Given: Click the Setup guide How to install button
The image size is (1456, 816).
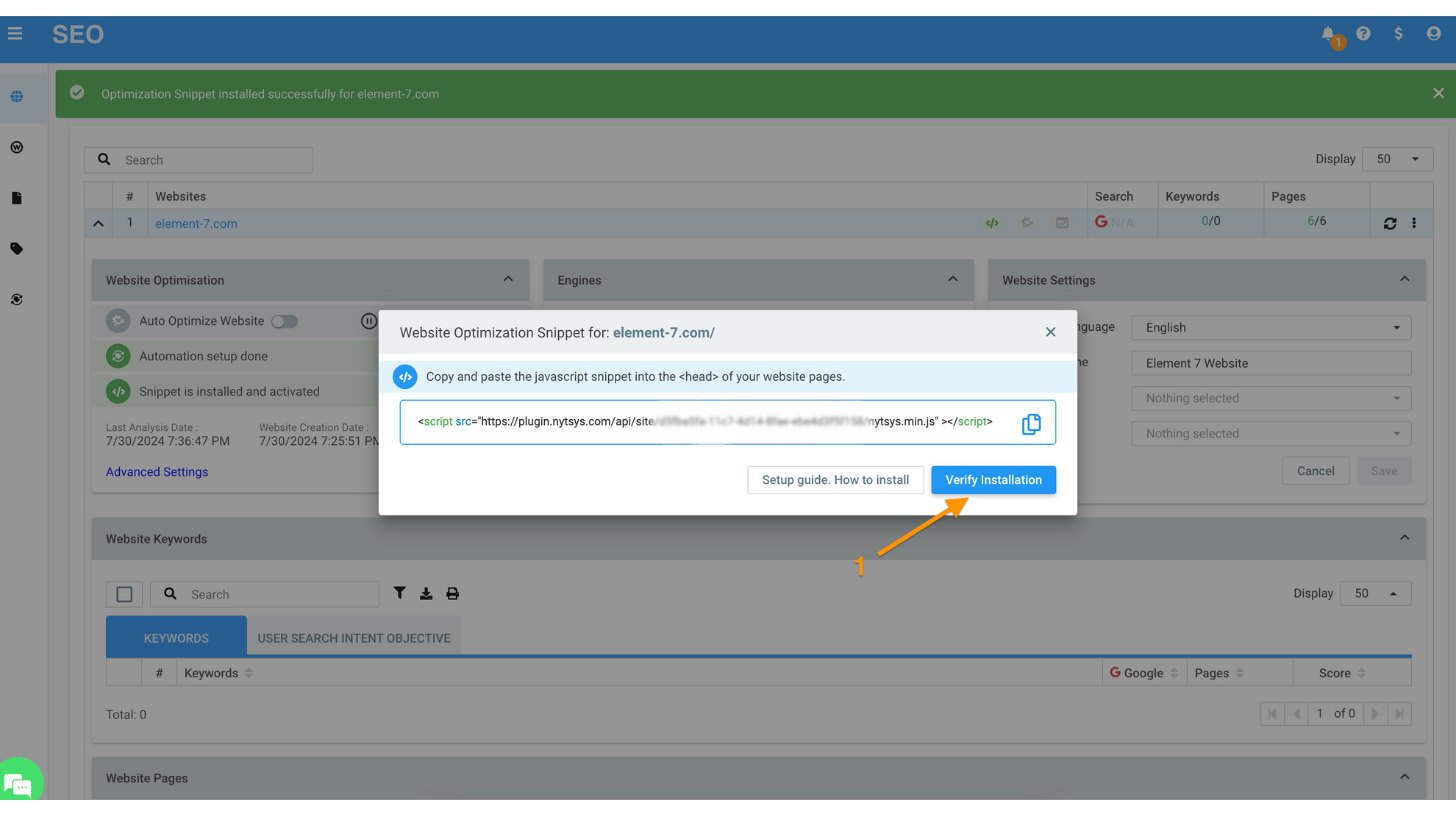Looking at the screenshot, I should point(835,480).
